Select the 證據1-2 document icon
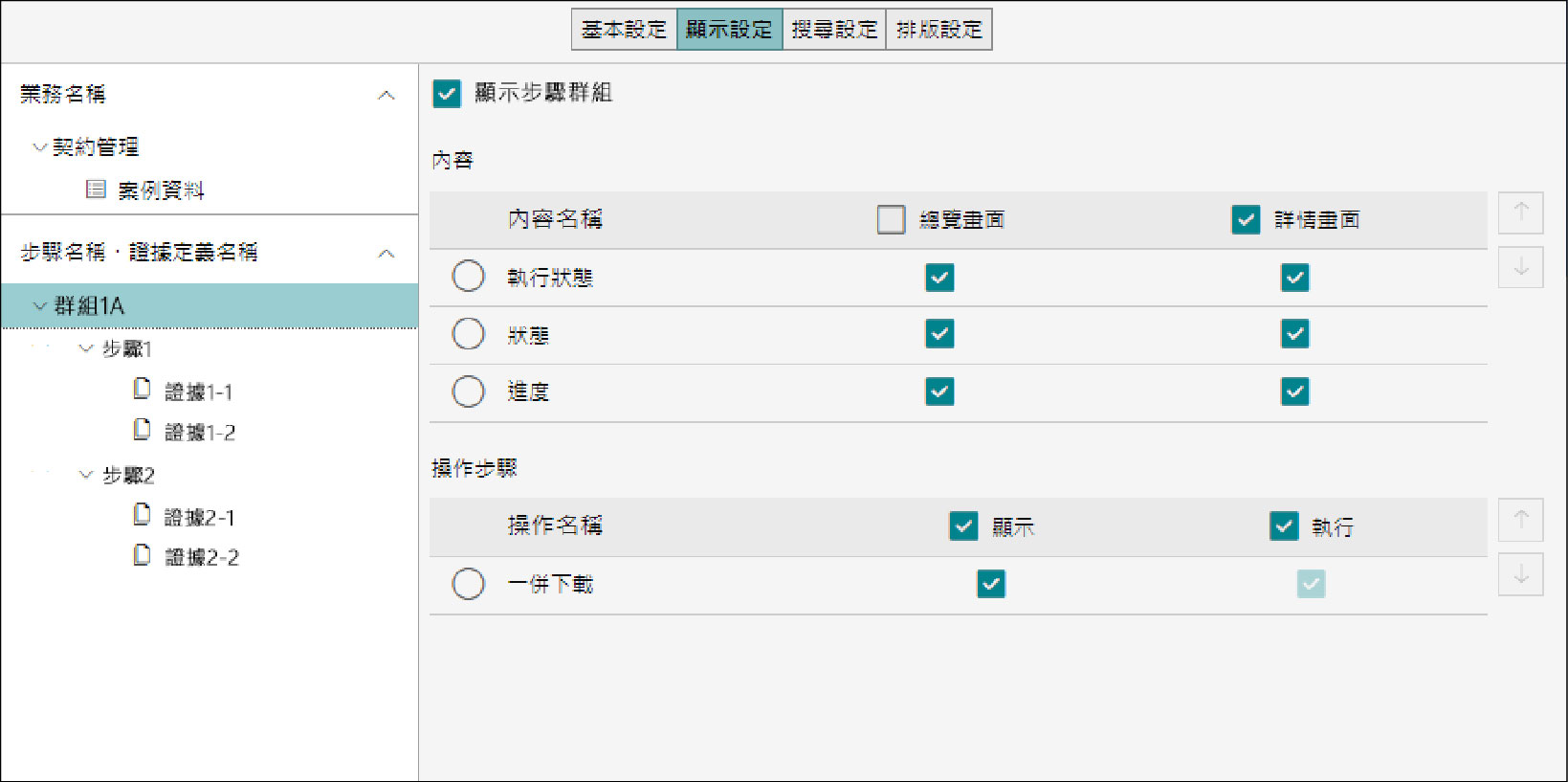The image size is (1568, 782). click(142, 430)
